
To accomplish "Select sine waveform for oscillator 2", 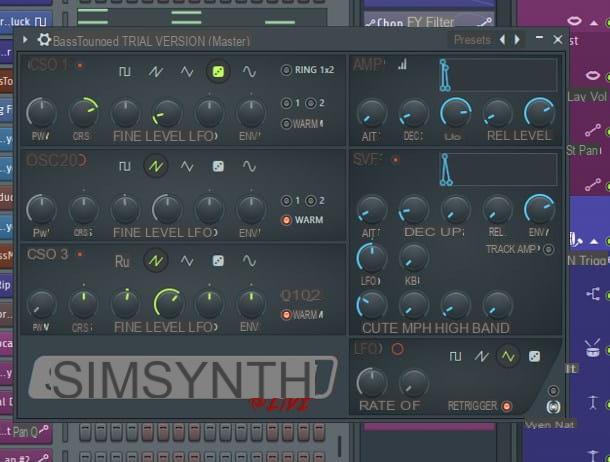I will (x=249, y=166).
